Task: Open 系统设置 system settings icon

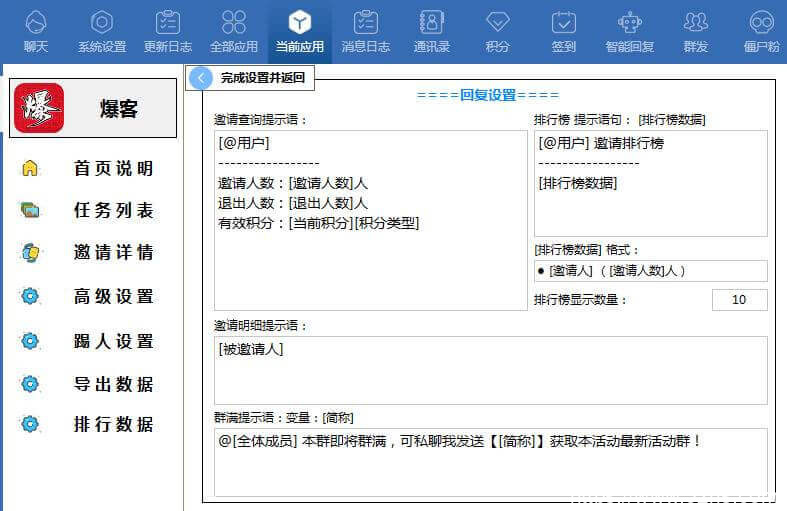Action: coord(102,24)
